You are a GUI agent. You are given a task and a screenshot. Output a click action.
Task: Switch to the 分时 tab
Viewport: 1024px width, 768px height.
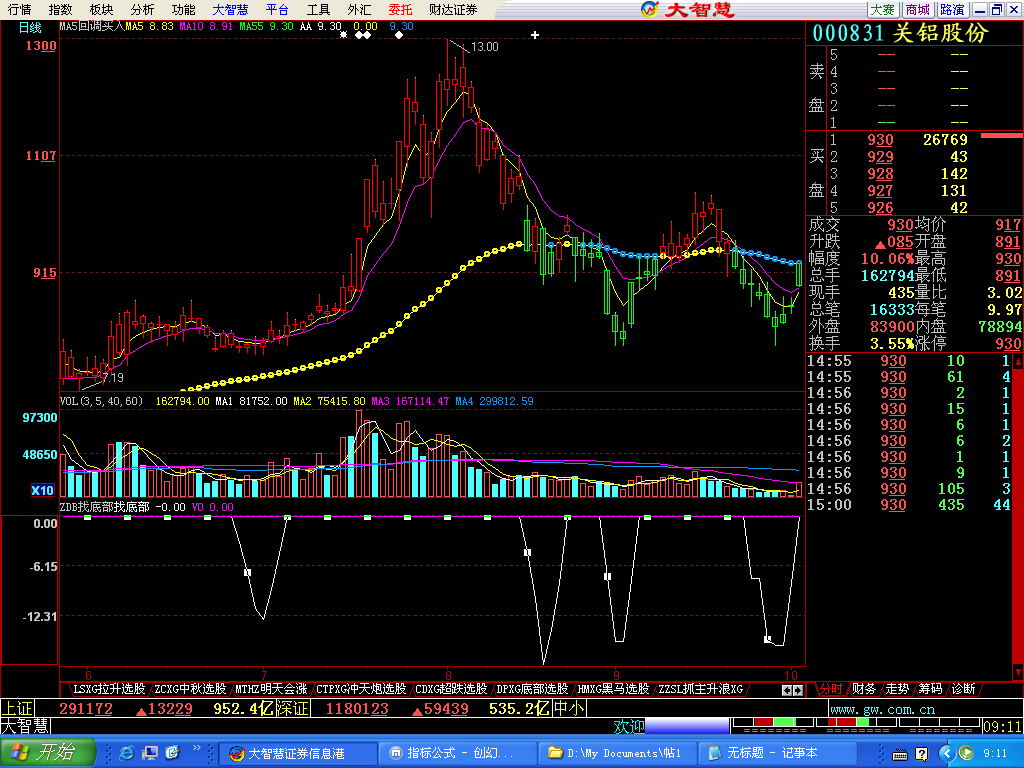[x=831, y=688]
